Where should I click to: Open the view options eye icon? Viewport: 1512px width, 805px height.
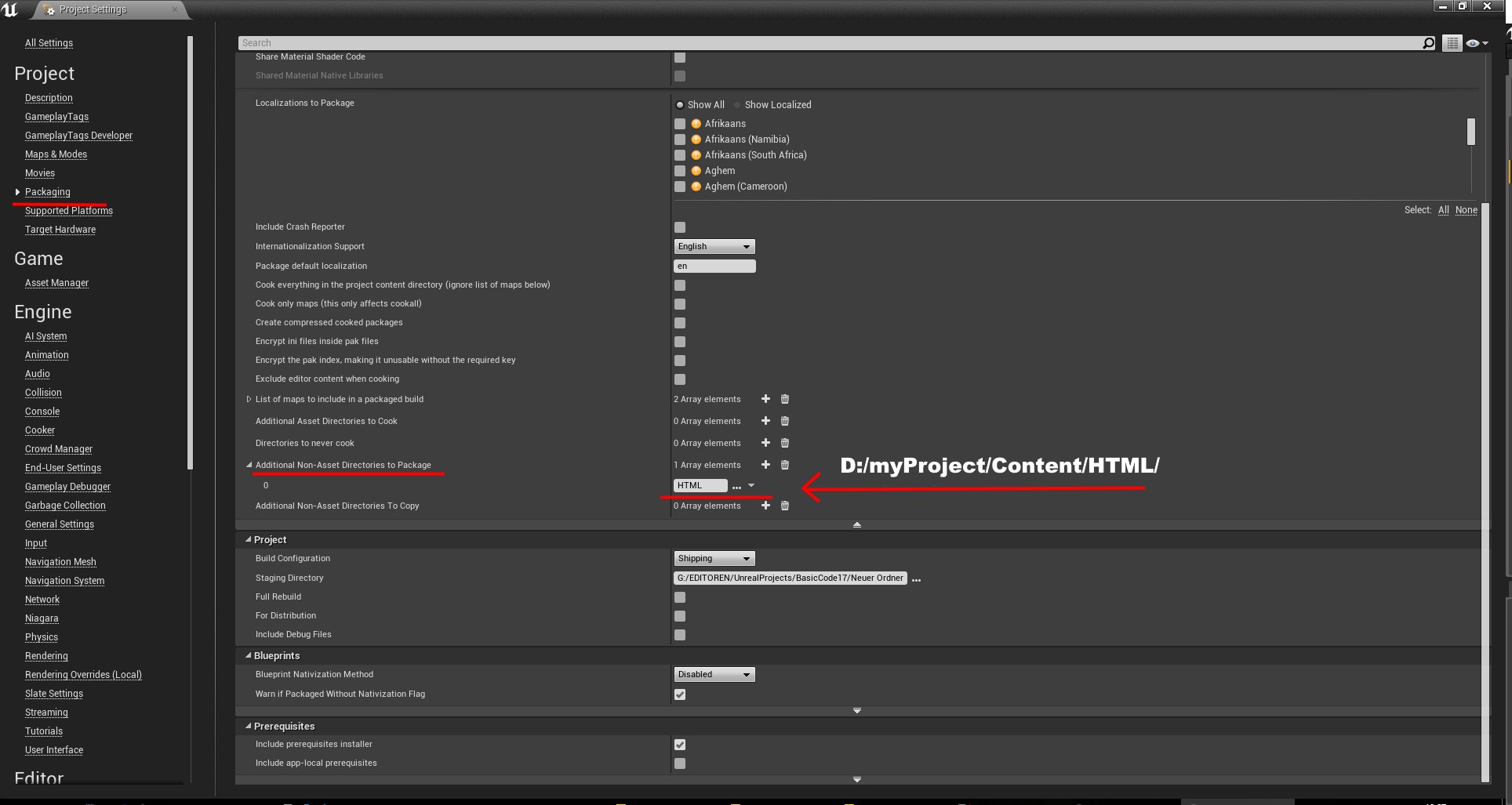1477,43
